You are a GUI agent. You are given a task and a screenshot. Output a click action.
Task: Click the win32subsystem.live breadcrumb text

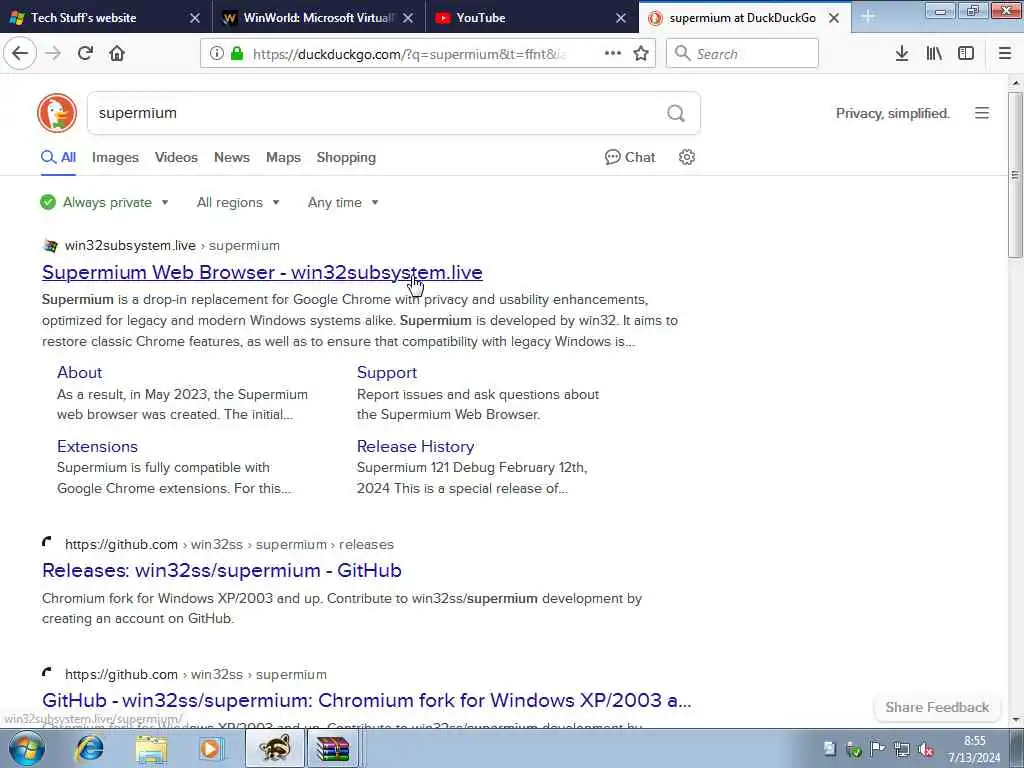coord(130,246)
